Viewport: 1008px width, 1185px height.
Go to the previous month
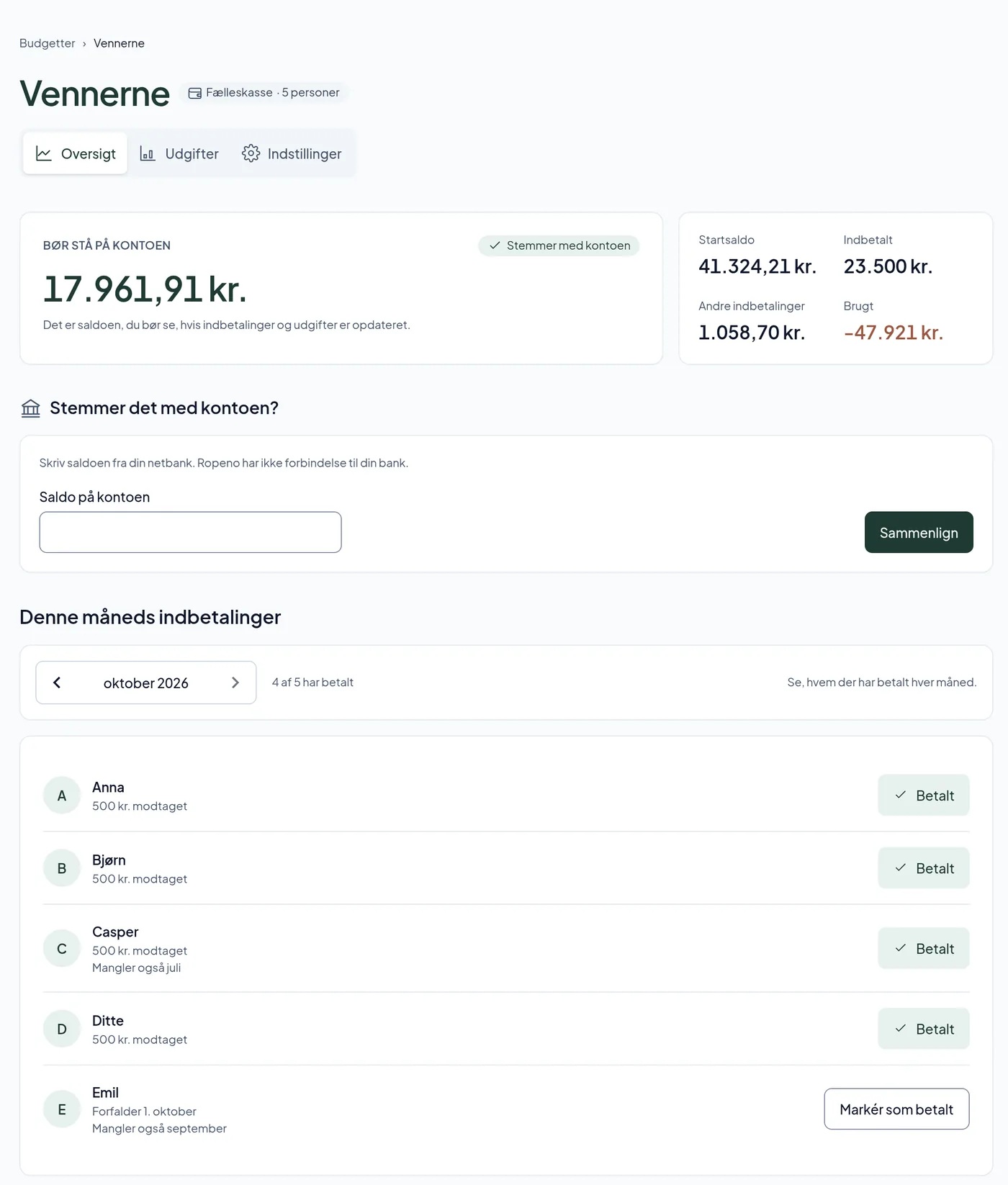coord(57,682)
